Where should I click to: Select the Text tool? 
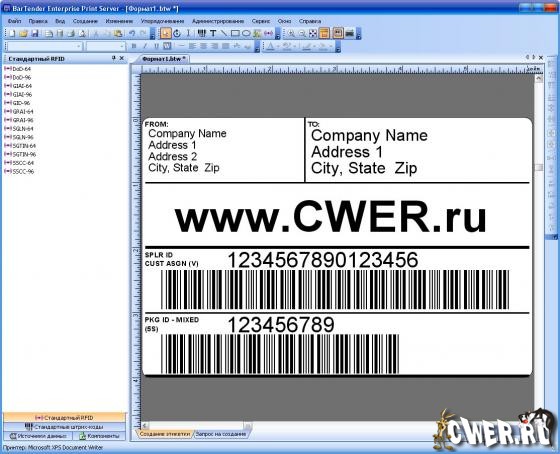[213, 34]
